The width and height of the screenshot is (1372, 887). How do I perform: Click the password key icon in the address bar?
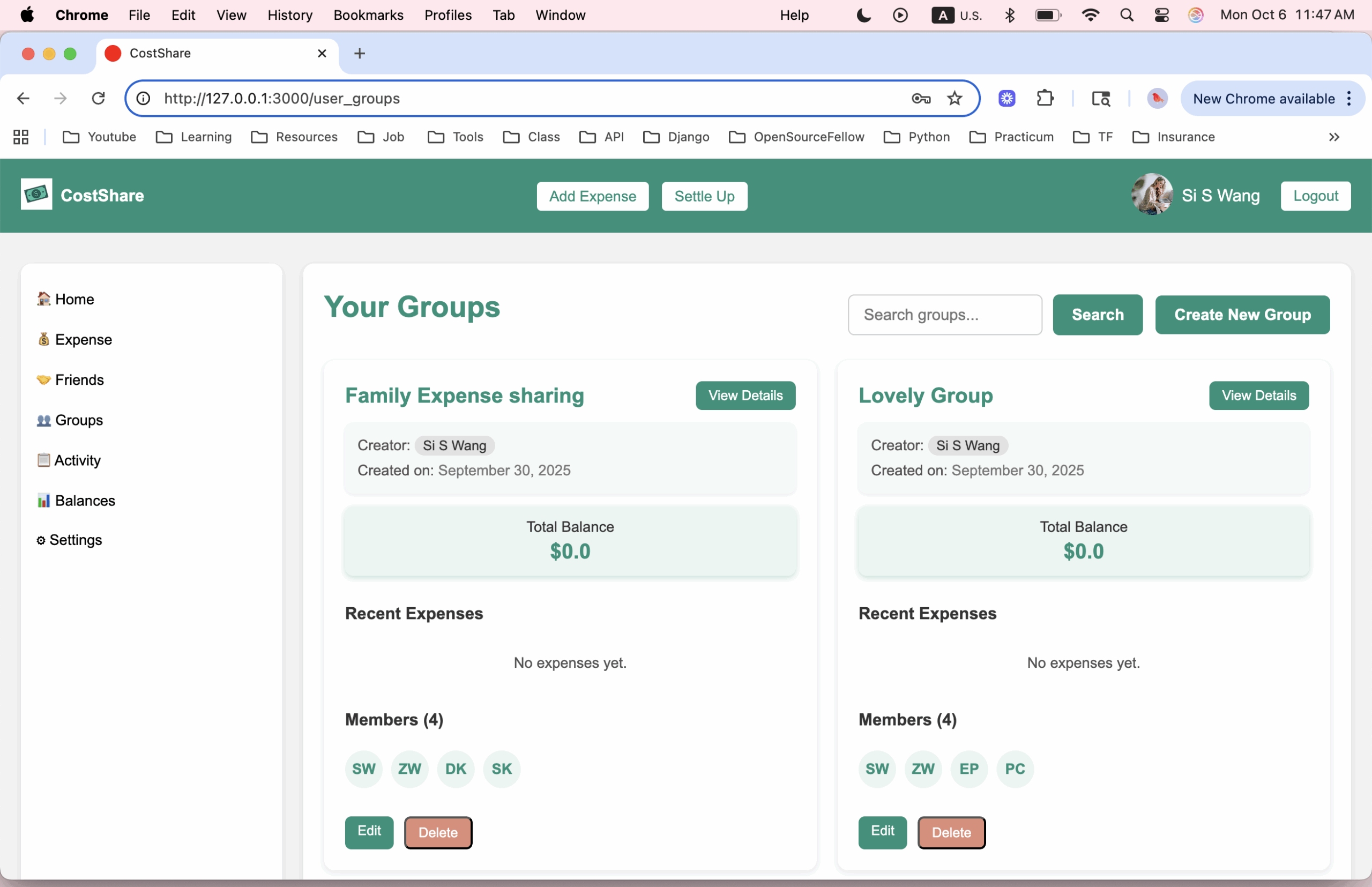[921, 99]
